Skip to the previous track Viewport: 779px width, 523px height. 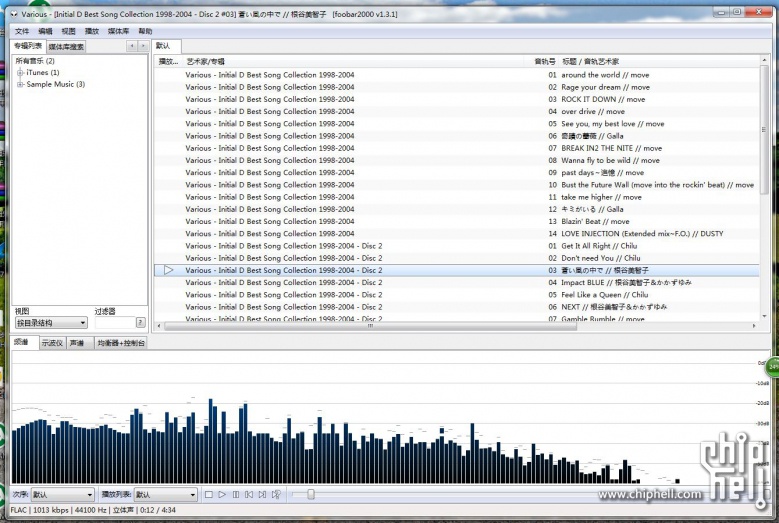click(x=249, y=495)
